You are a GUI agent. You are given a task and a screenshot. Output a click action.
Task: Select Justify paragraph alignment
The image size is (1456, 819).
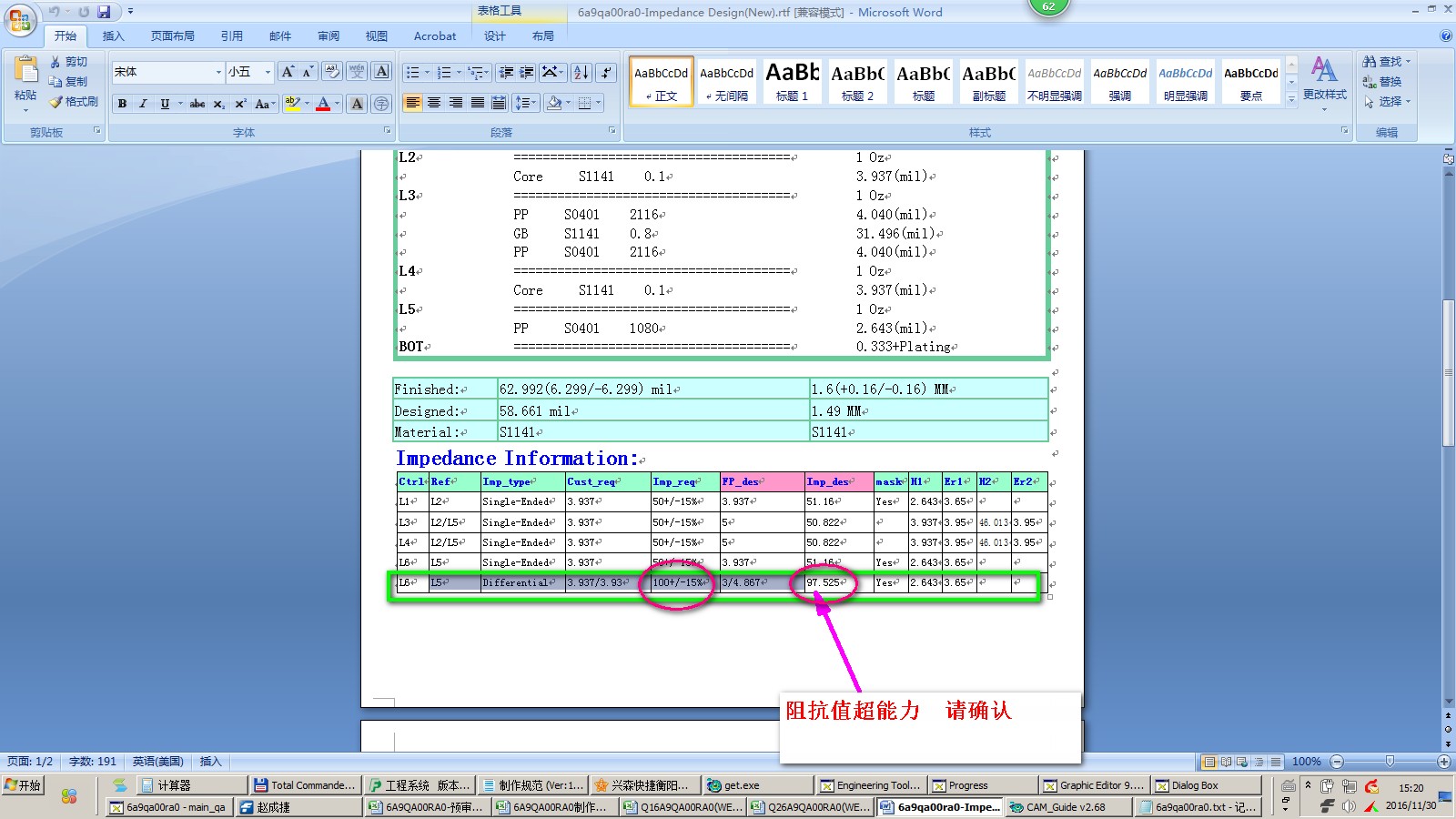tap(478, 103)
